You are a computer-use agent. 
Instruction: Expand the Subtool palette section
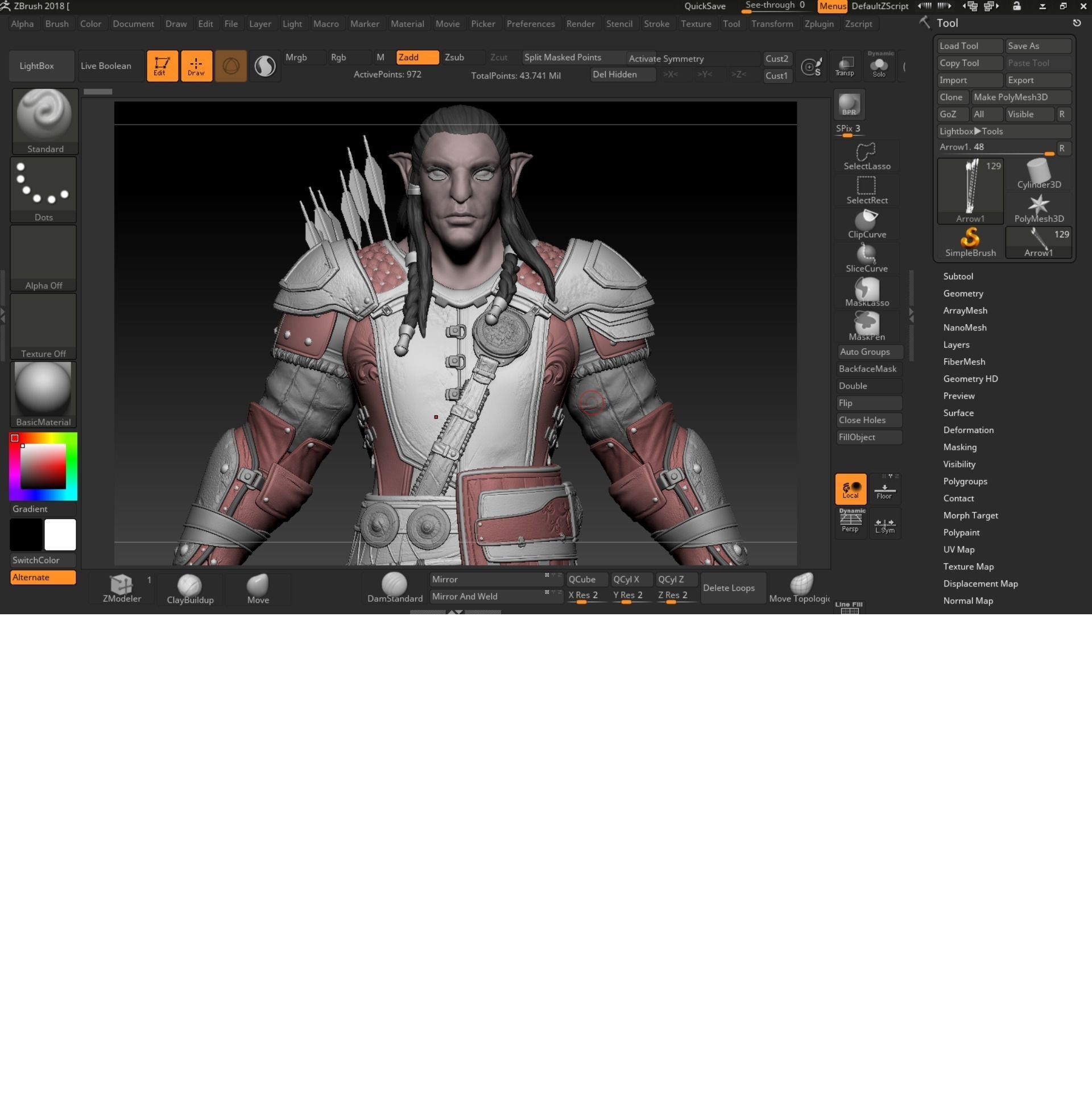tap(958, 276)
